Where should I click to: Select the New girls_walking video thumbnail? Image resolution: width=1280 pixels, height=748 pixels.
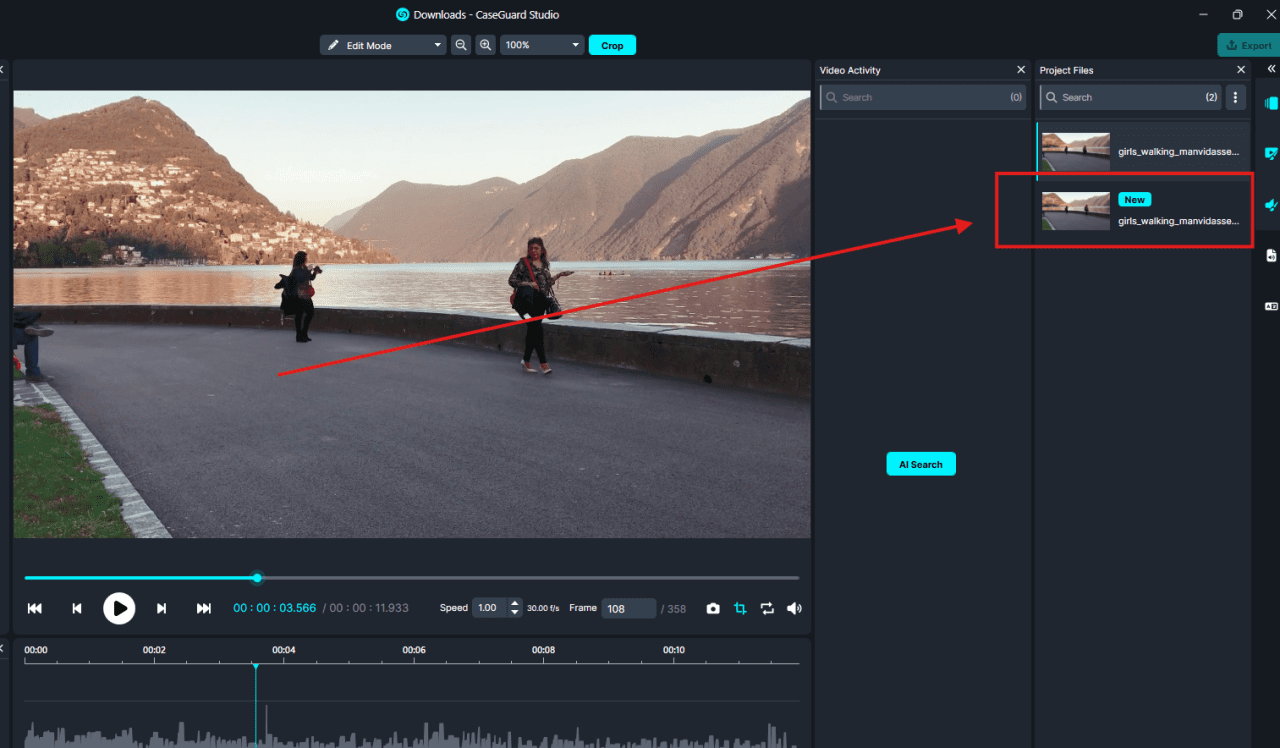tap(1076, 211)
